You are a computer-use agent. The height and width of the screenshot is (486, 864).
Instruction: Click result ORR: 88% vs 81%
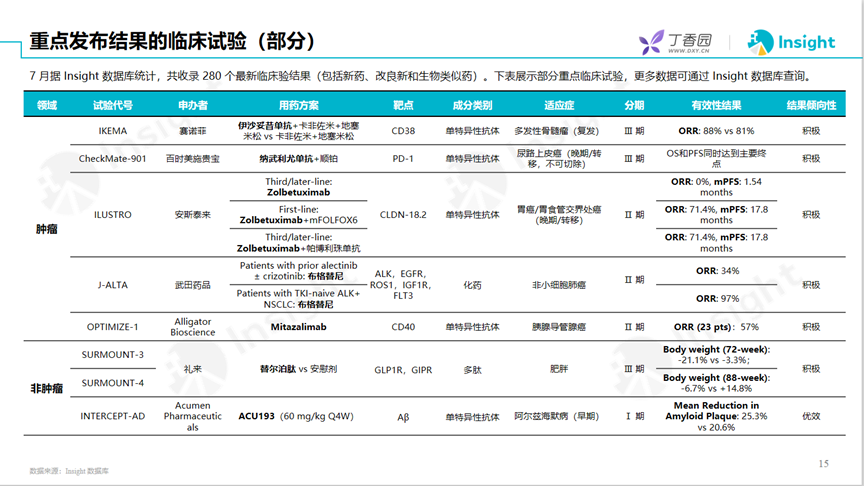click(716, 131)
